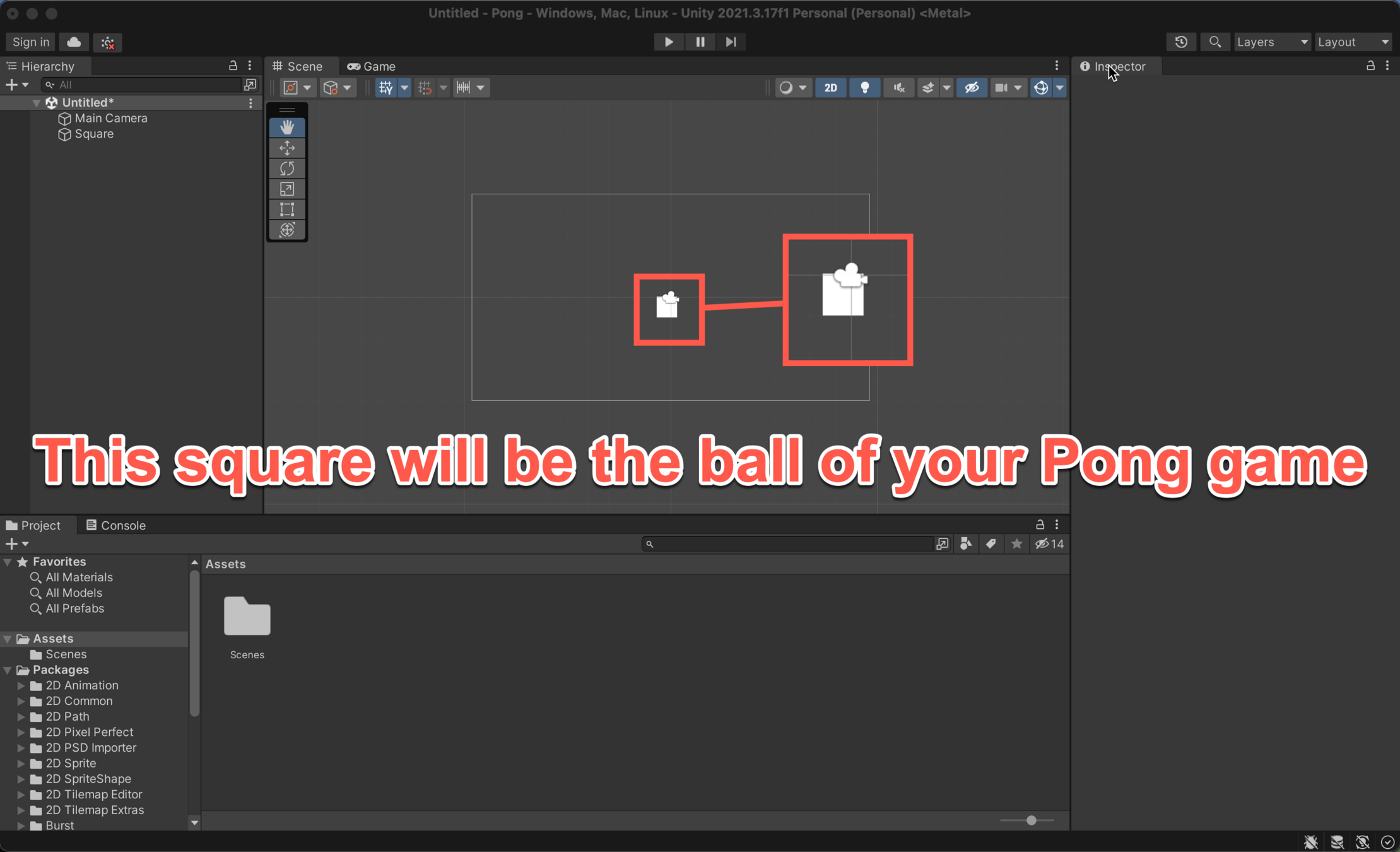Select the Move tool in Scene toolbar
The width and height of the screenshot is (1400, 852).
(287, 148)
